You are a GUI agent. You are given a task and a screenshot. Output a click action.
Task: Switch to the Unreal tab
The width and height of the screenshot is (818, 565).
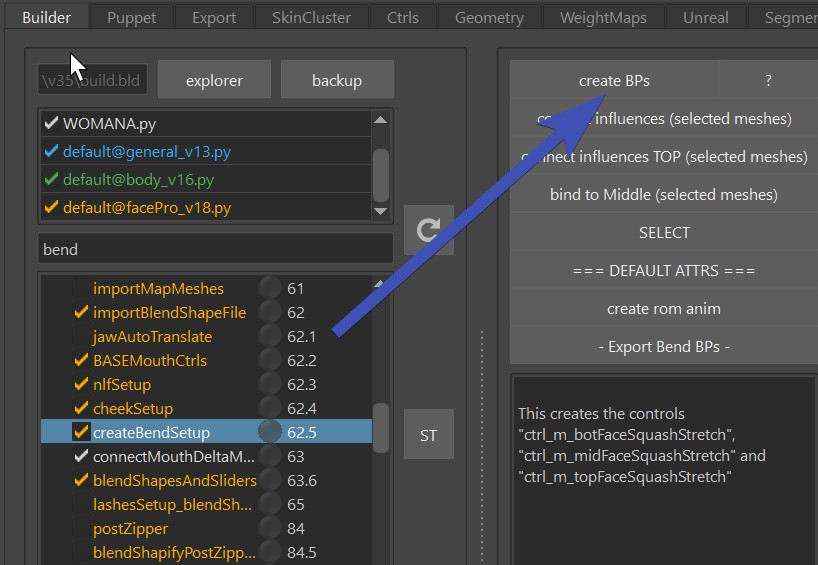tap(706, 17)
